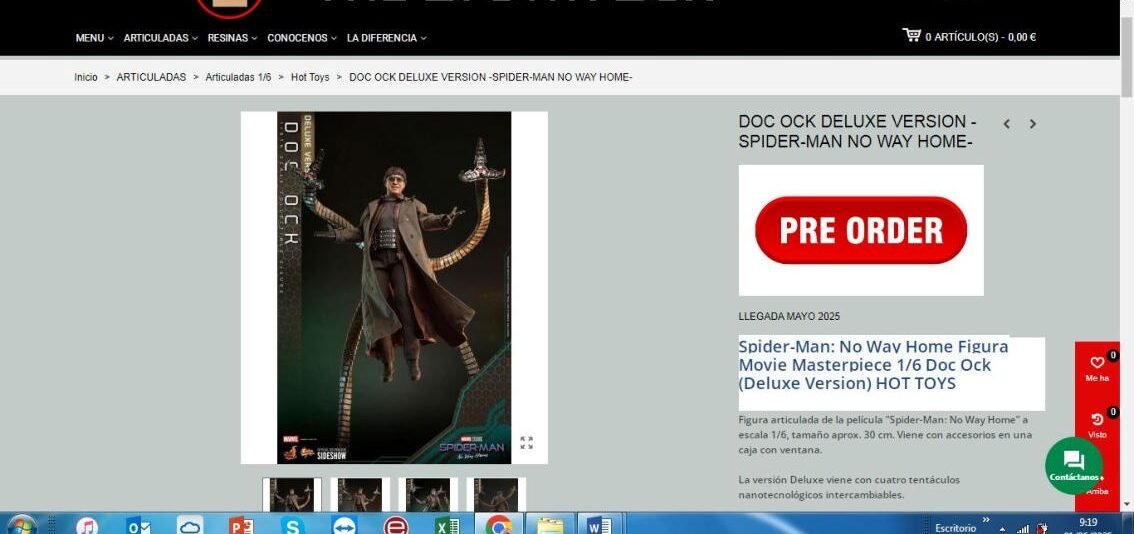Launch Excel from the taskbar
Screen dimensions: 1134x534
coord(447,525)
